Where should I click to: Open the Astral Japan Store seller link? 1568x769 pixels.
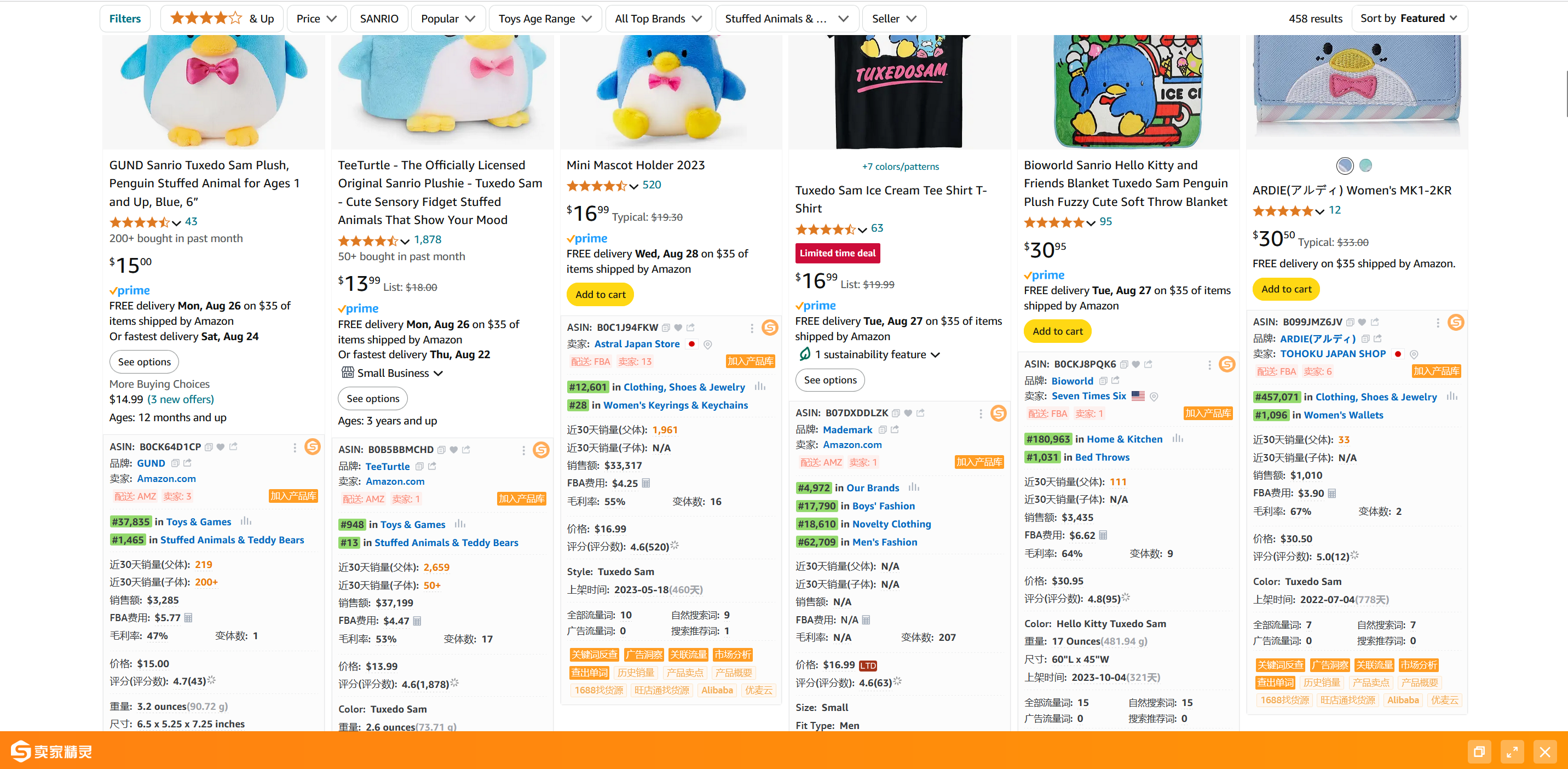pos(637,344)
